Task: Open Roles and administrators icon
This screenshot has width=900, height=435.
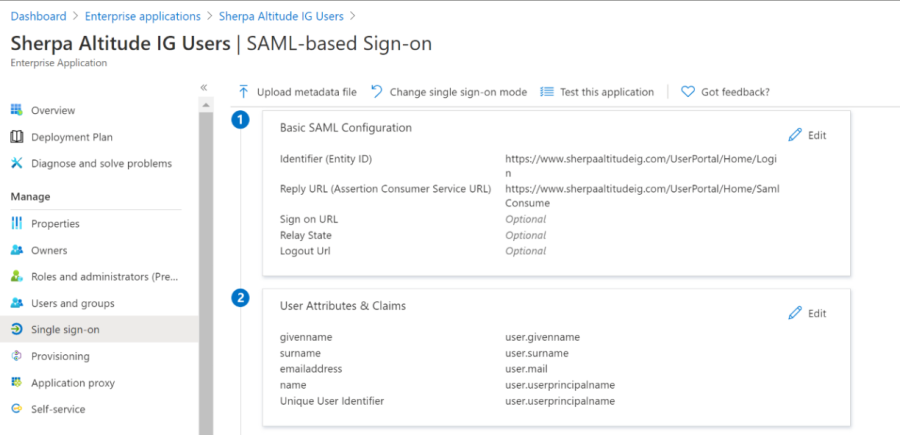Action: (x=17, y=276)
